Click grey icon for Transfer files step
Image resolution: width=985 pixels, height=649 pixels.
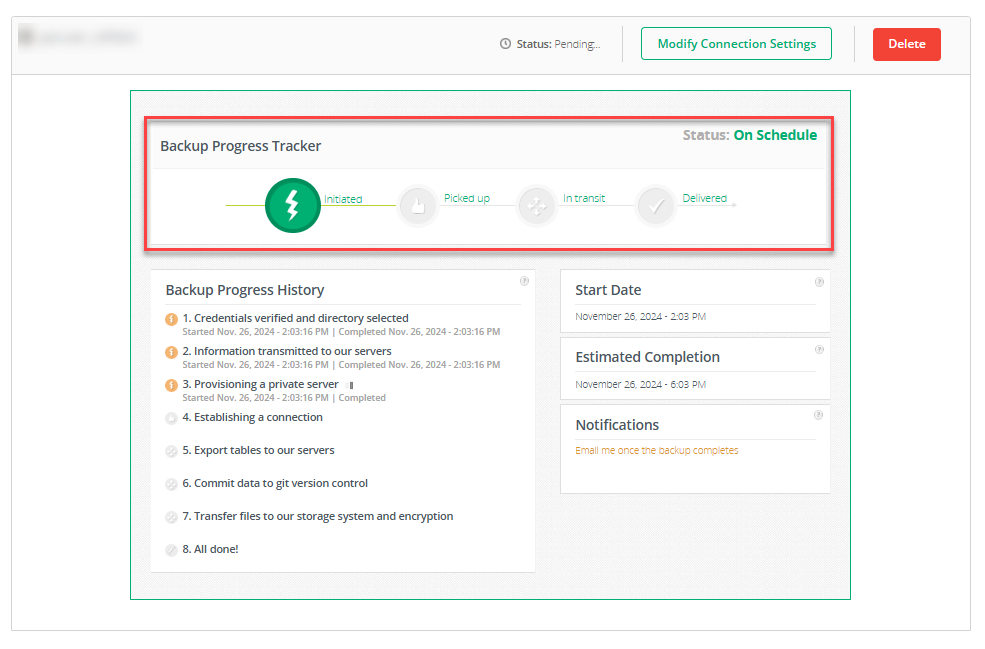coord(171,517)
